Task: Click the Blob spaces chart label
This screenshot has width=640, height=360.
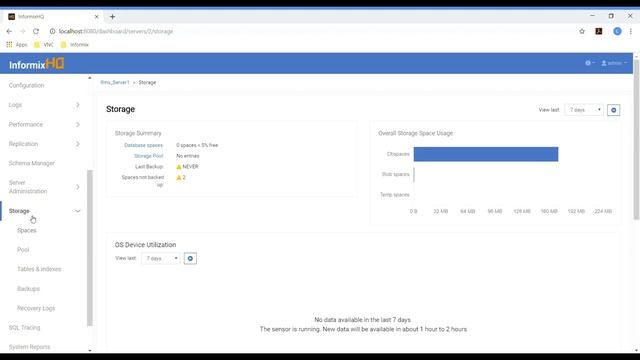Action: pos(396,174)
